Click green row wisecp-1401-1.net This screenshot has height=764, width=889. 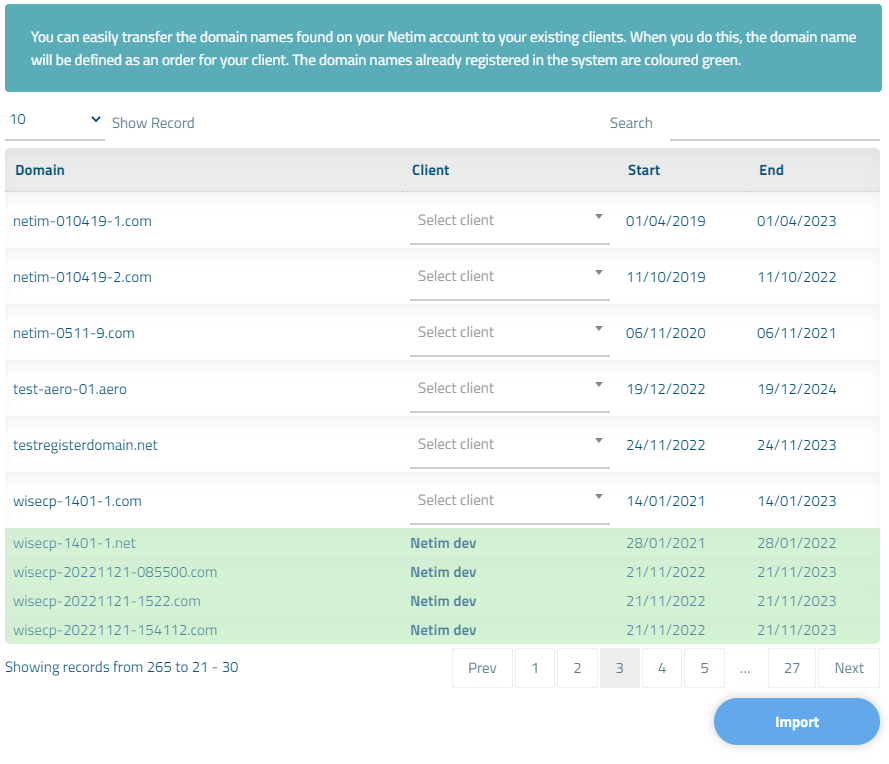pyautogui.click(x=442, y=543)
